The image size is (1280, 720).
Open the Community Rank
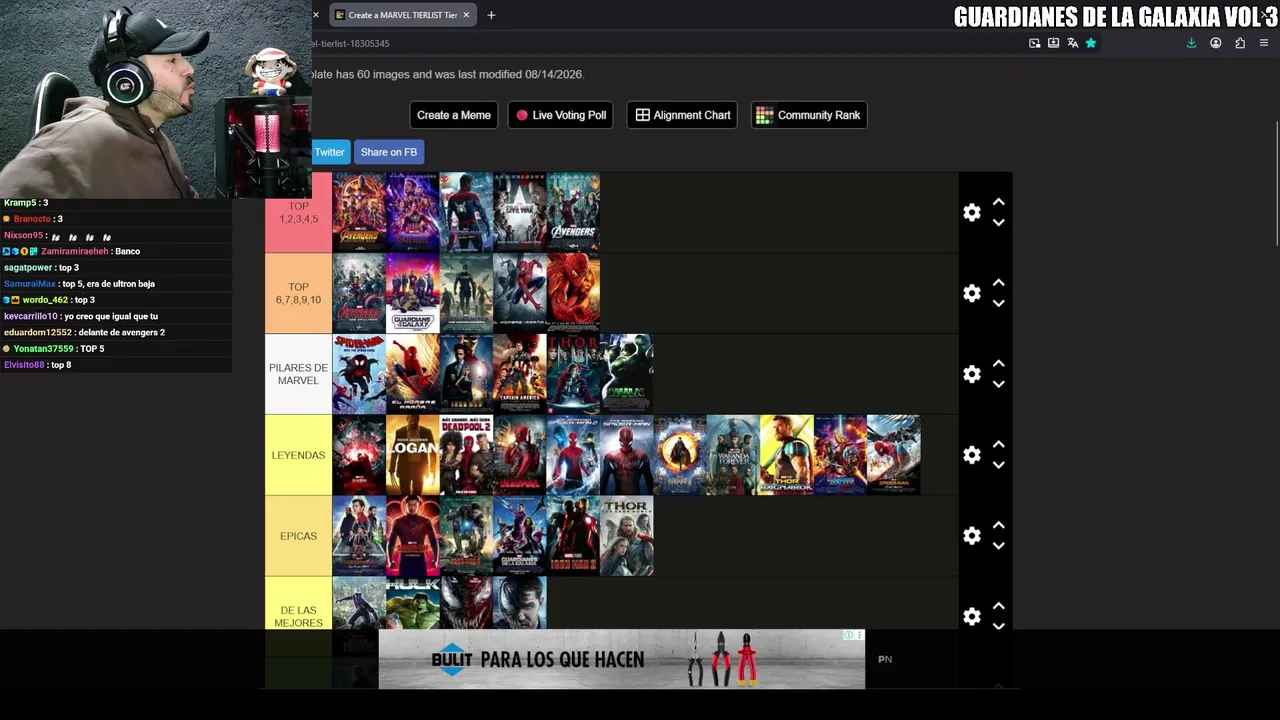(x=808, y=115)
